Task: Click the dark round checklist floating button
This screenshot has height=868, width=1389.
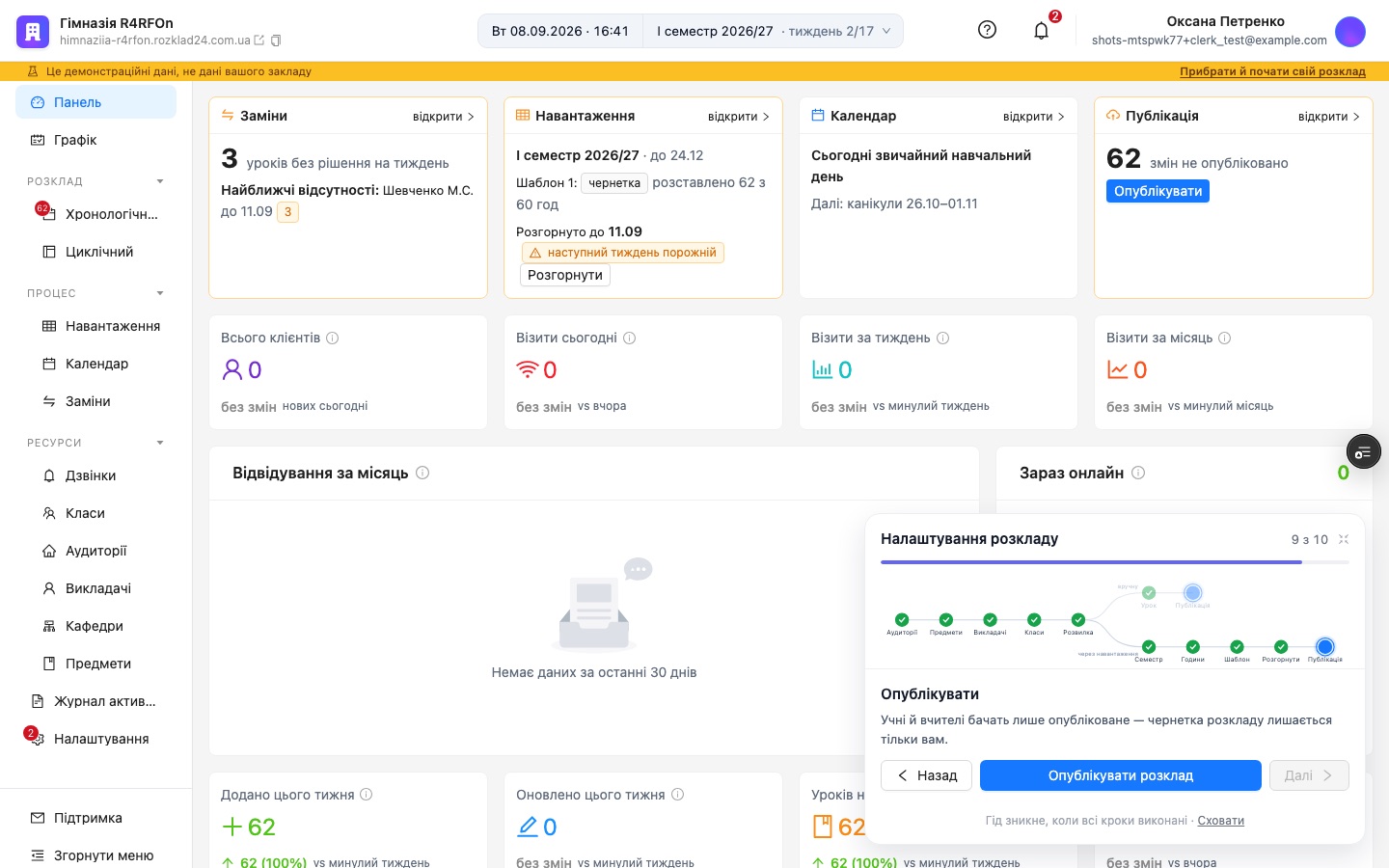Action: [1364, 451]
